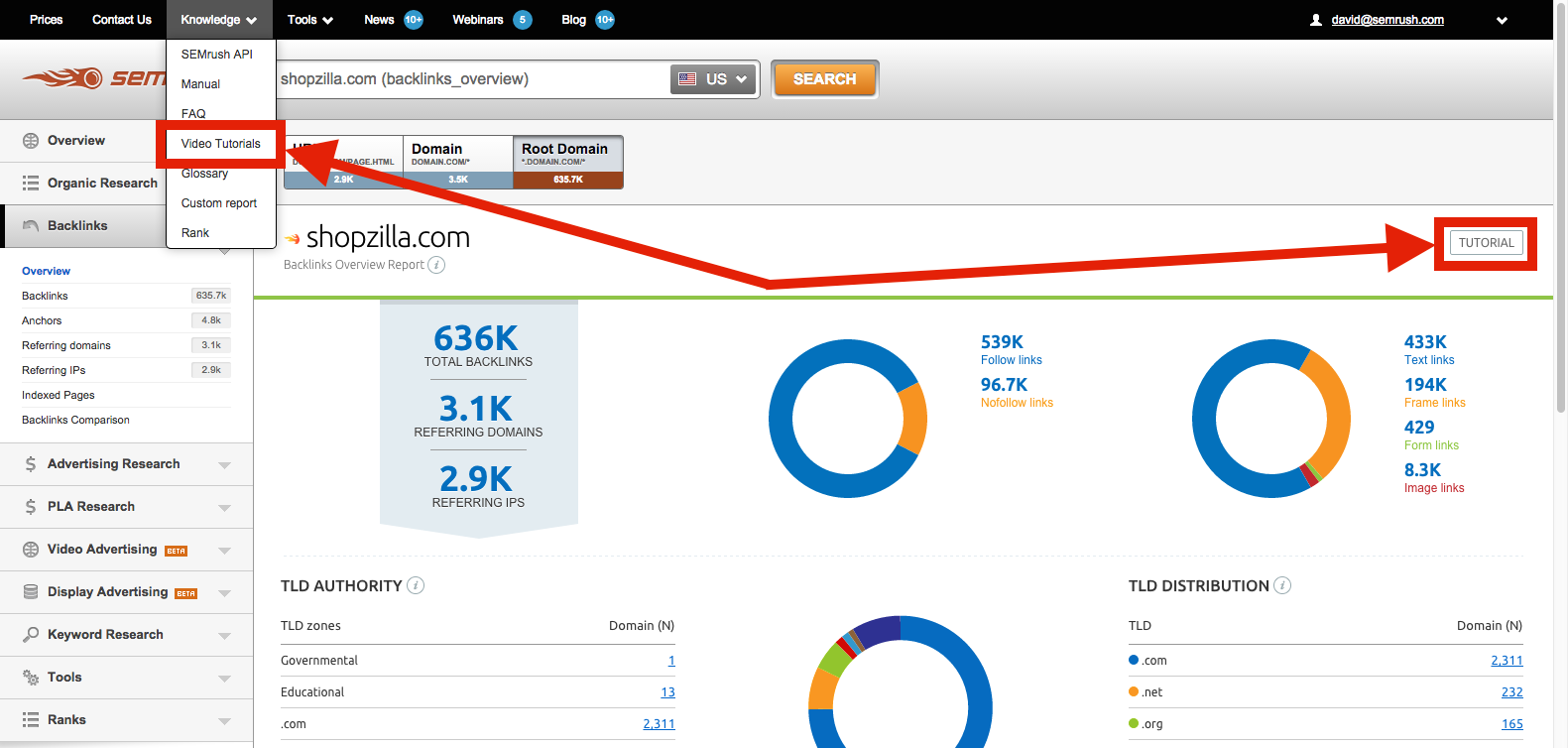Open the Backlinks Overview Report info icon
The width and height of the screenshot is (1568, 748).
click(436, 265)
